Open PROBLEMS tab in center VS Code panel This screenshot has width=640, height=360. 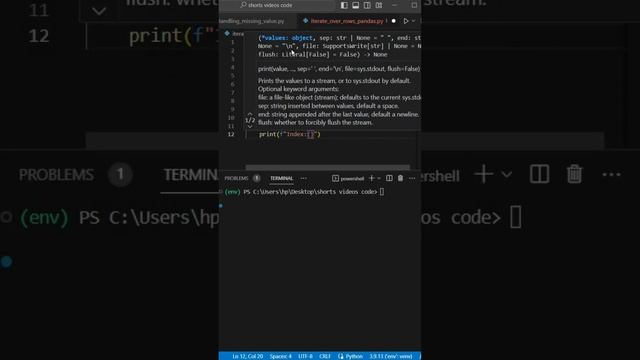pos(236,178)
